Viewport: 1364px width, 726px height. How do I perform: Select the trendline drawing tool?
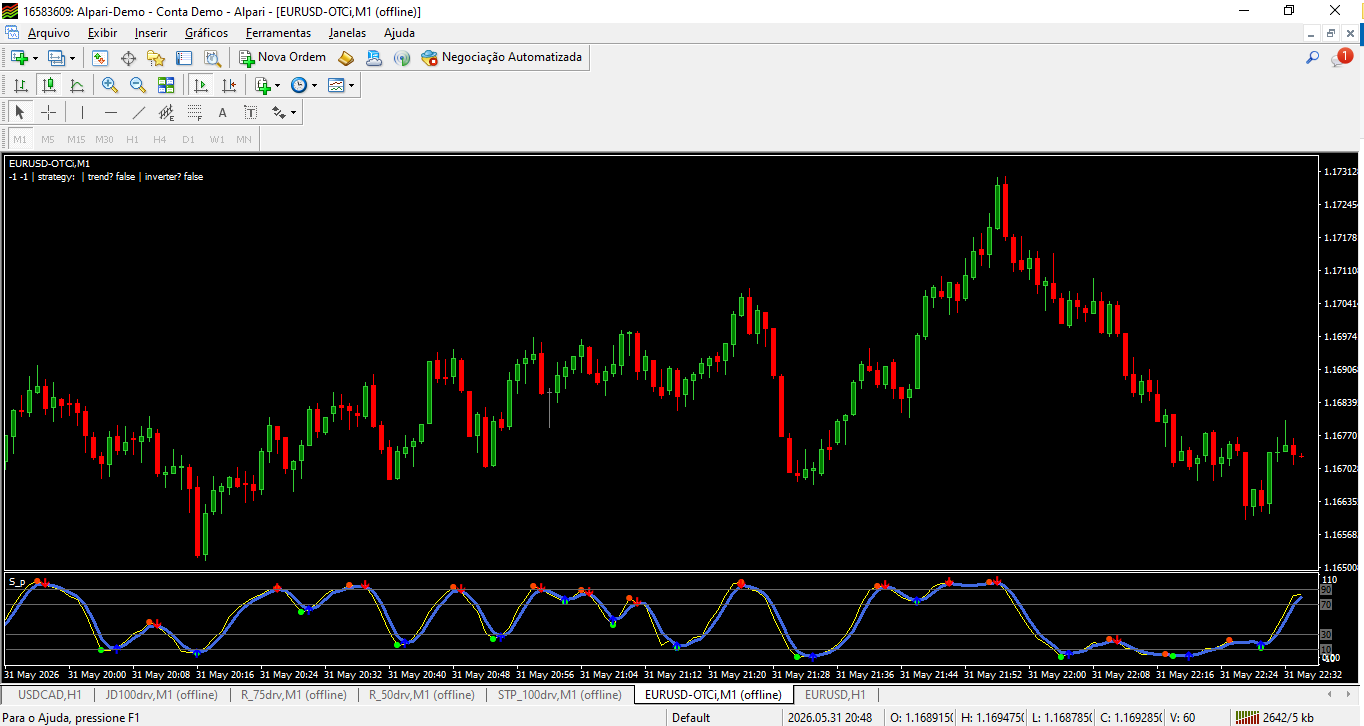[x=138, y=113]
